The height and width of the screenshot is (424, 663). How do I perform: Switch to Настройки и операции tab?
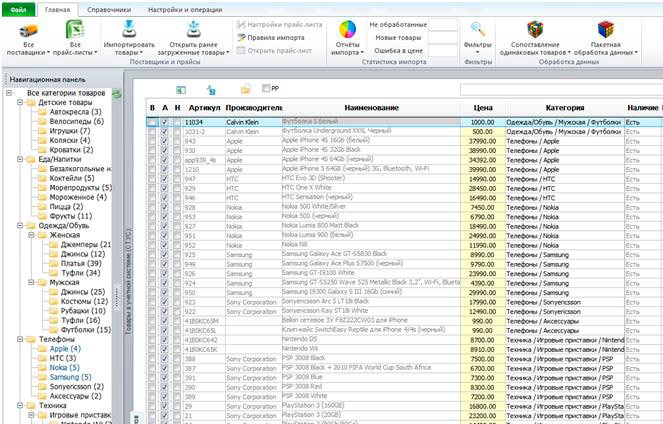tap(185, 10)
